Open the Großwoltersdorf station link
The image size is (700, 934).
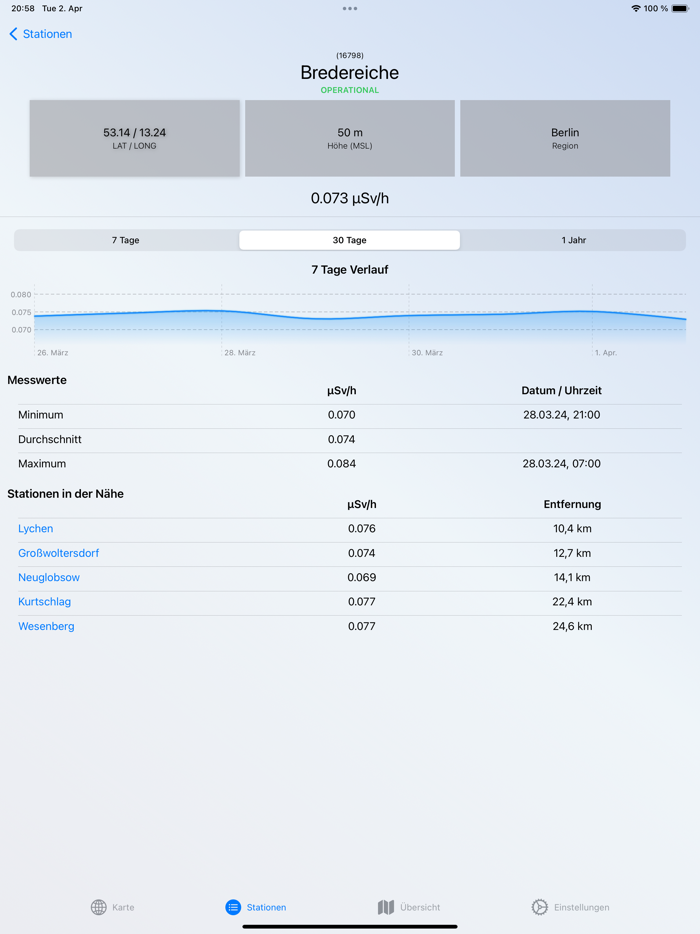click(x=58, y=553)
